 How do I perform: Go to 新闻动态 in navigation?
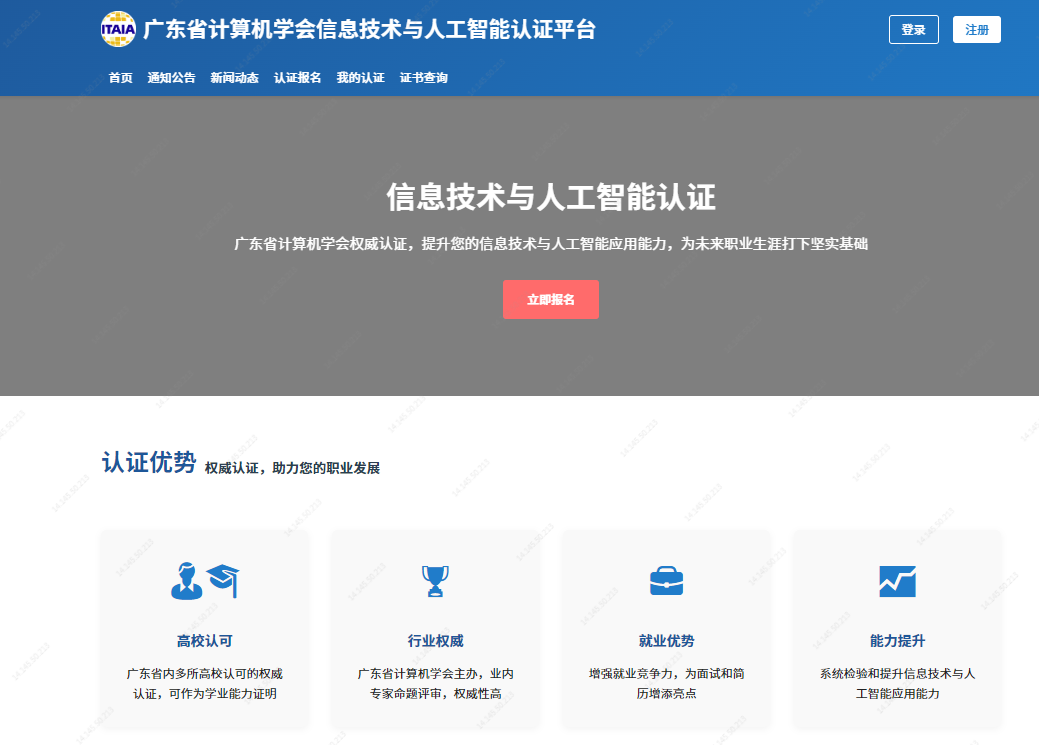pos(235,78)
